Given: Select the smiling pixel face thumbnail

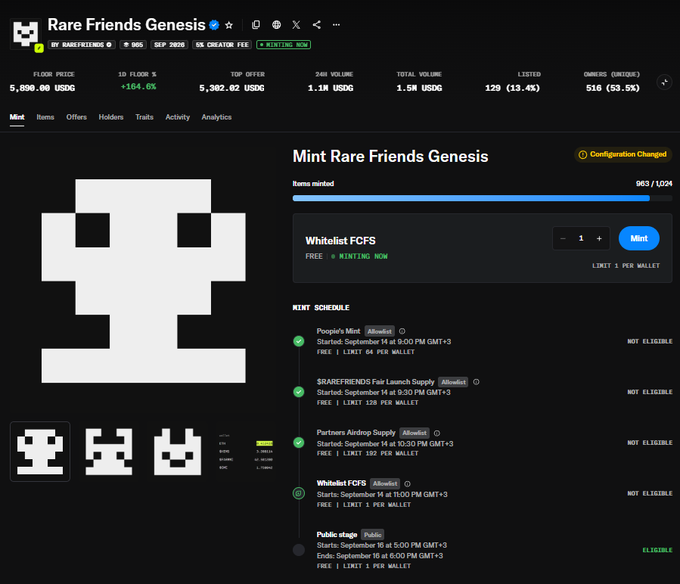Looking at the screenshot, I should tap(177, 451).
